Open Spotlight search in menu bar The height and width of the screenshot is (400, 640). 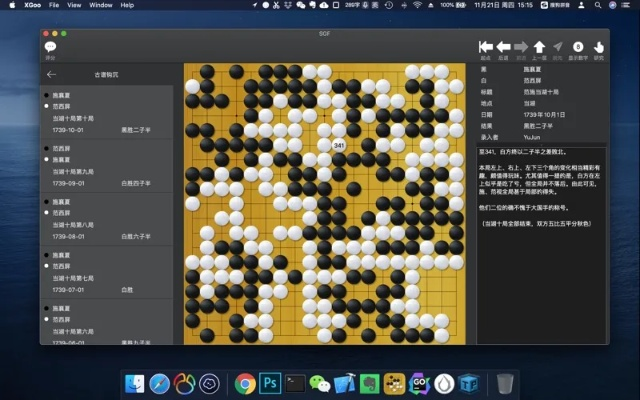(x=598, y=5)
